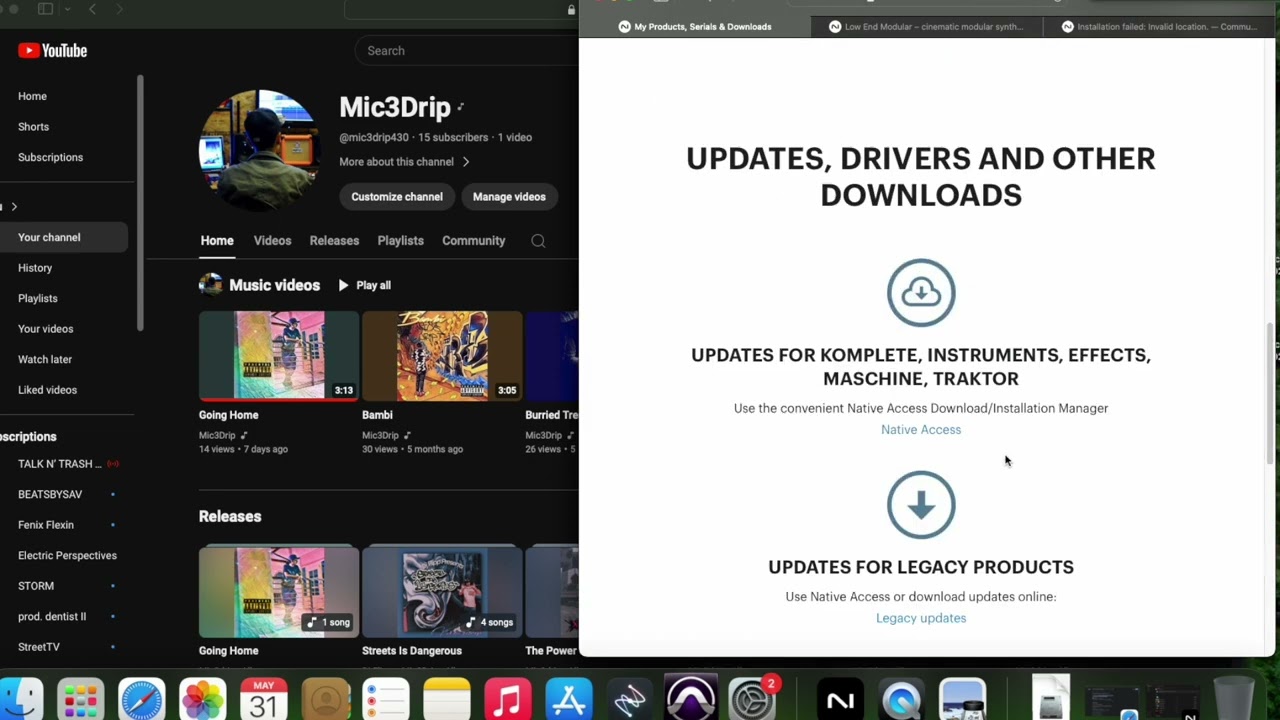Click the back arrow in the window toolbar
Viewport: 1280px width, 720px height.
(x=92, y=9)
